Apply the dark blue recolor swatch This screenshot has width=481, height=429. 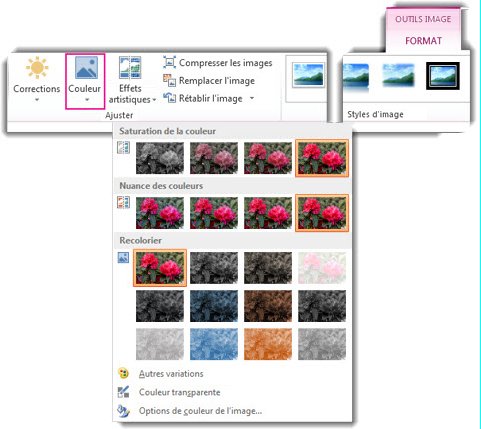click(x=214, y=306)
